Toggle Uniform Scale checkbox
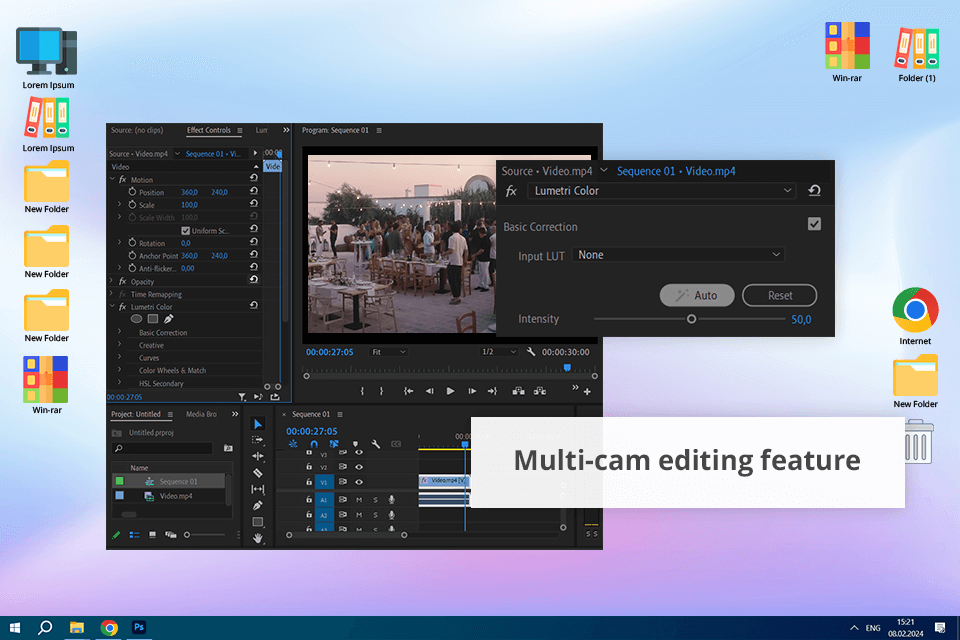The width and height of the screenshot is (960, 640). tap(186, 230)
